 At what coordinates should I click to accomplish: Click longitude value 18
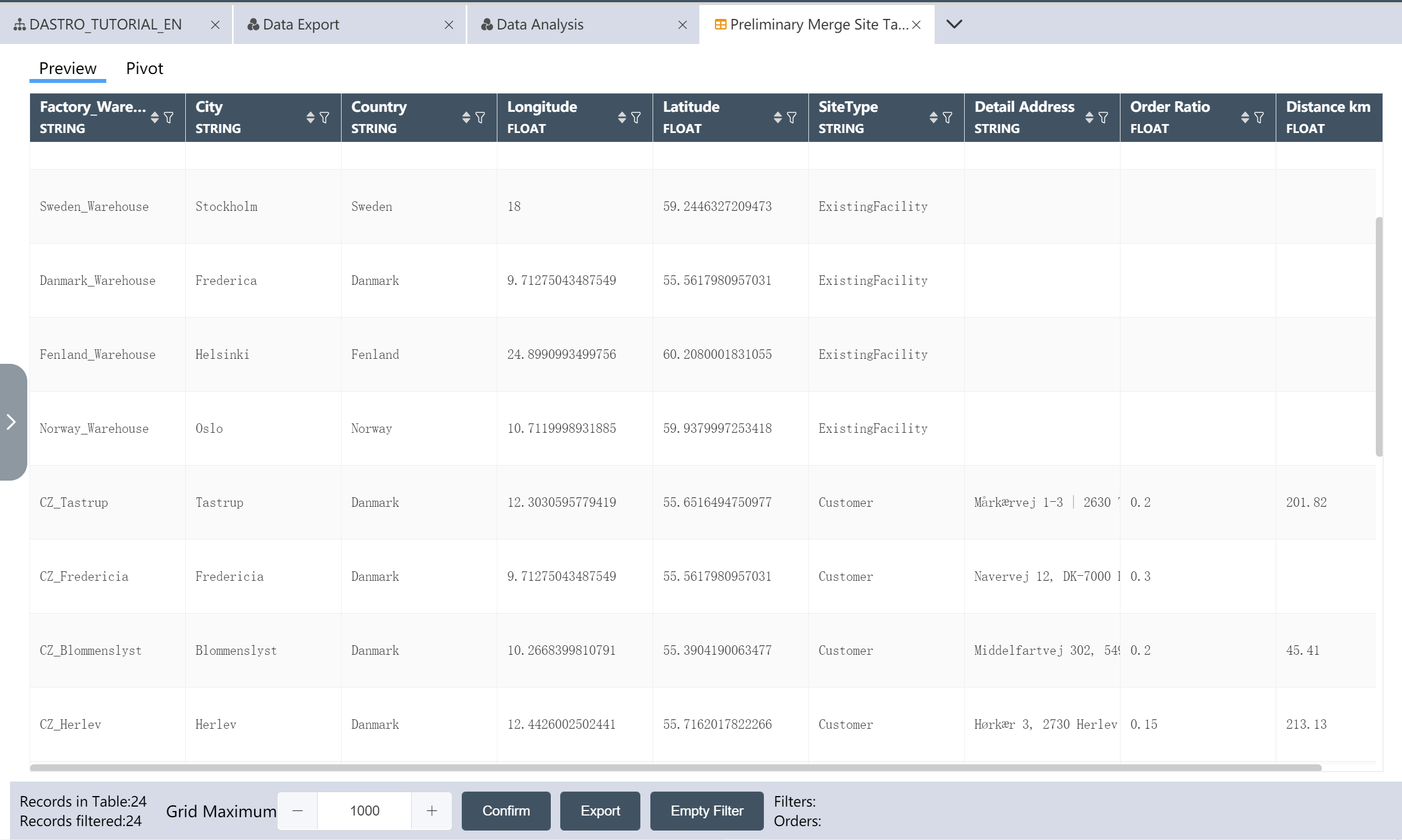tap(575, 206)
